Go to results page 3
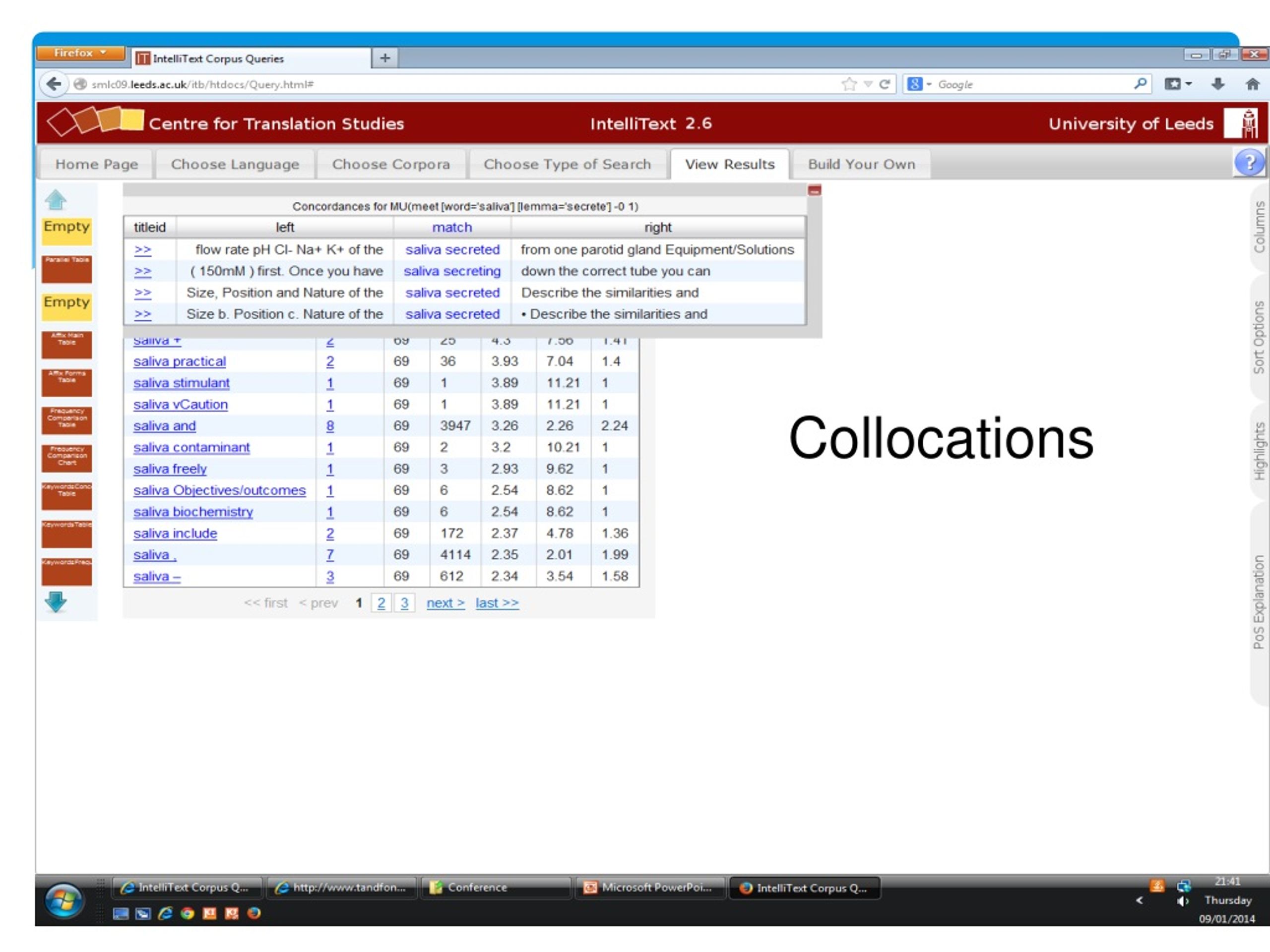Viewport: 1270px width, 952px height. pos(405,603)
